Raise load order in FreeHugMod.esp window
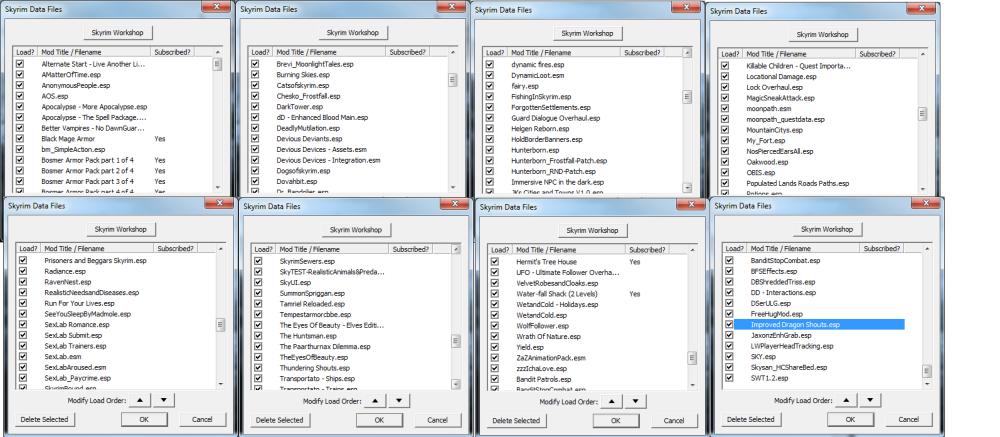This screenshot has height=437, width=1000. [846, 401]
